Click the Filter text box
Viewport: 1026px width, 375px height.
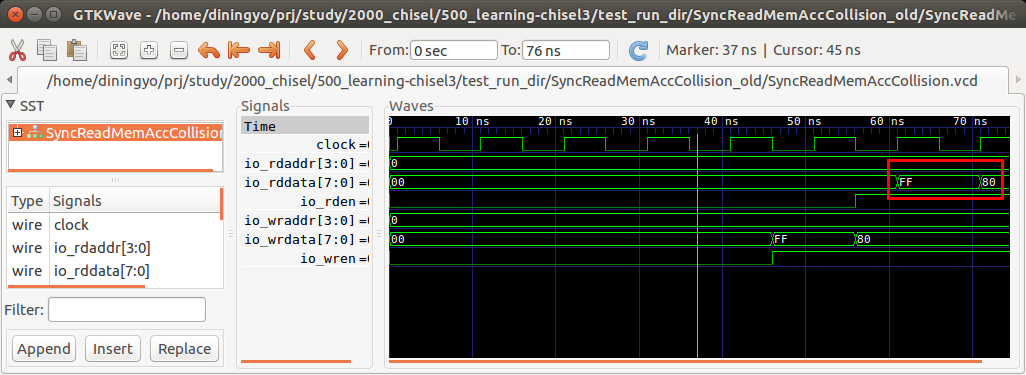127,310
